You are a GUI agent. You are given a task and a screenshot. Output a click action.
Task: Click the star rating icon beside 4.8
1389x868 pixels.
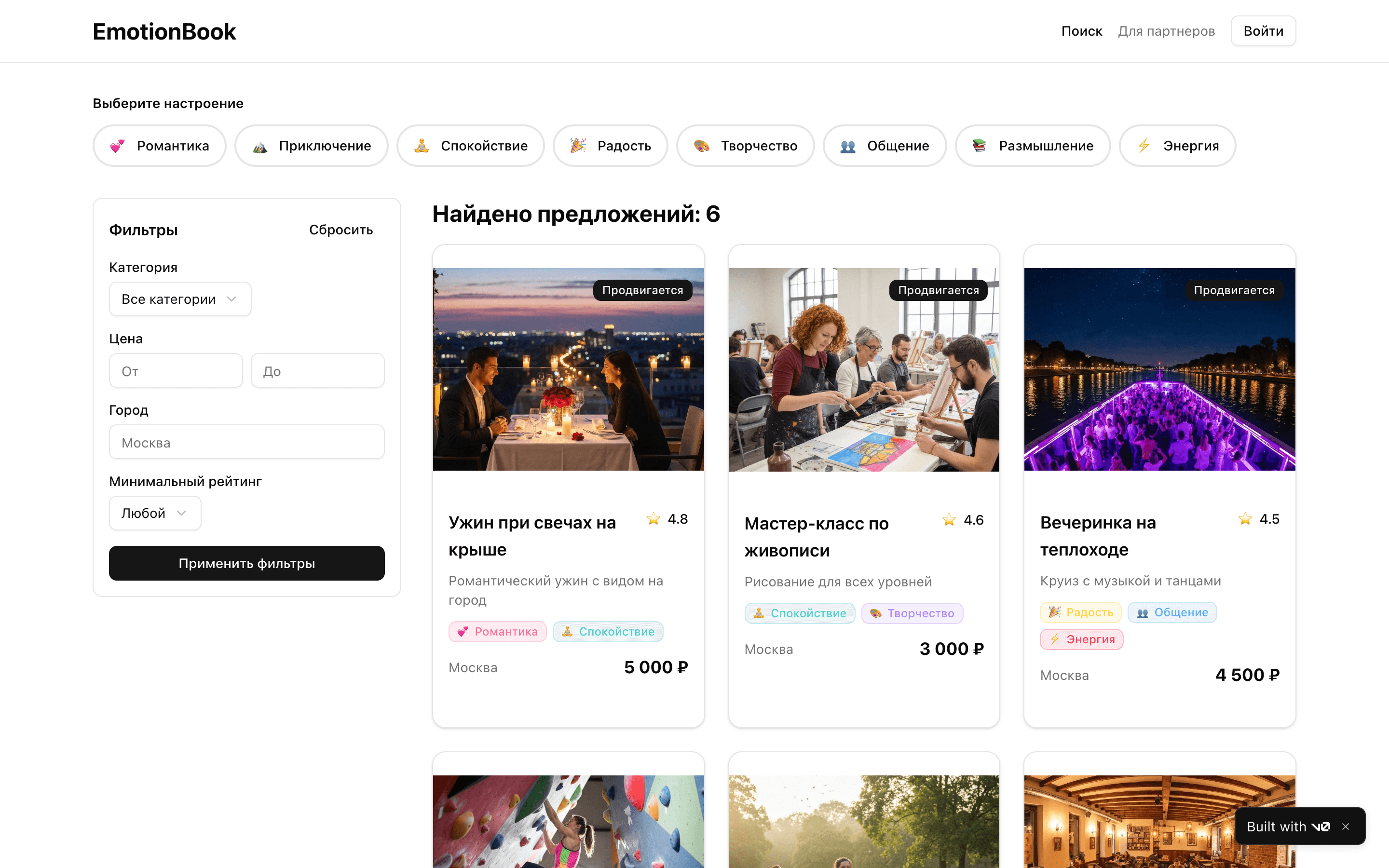coord(653,519)
